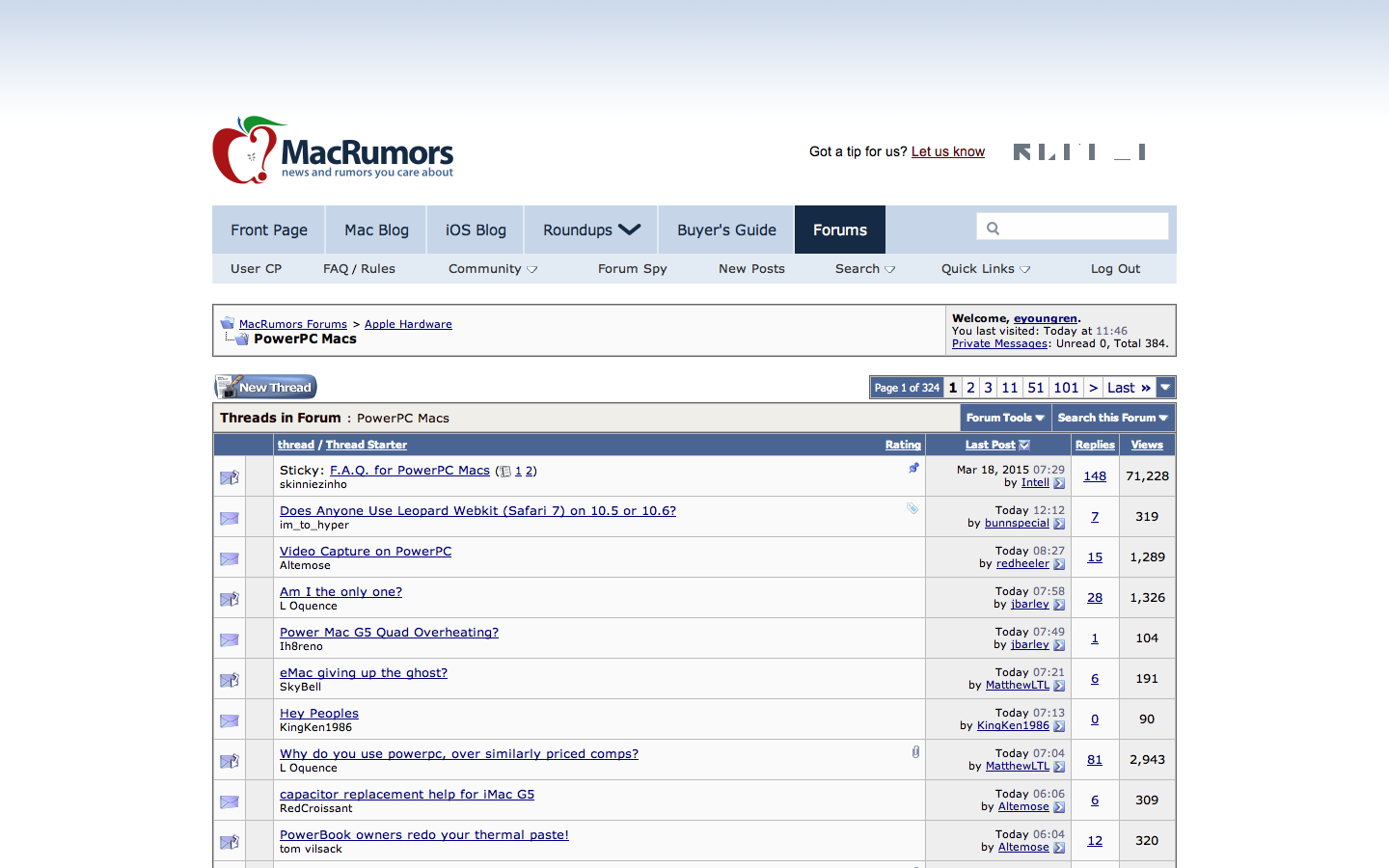
Task: Click the MacRumors apple logo
Action: click(248, 150)
